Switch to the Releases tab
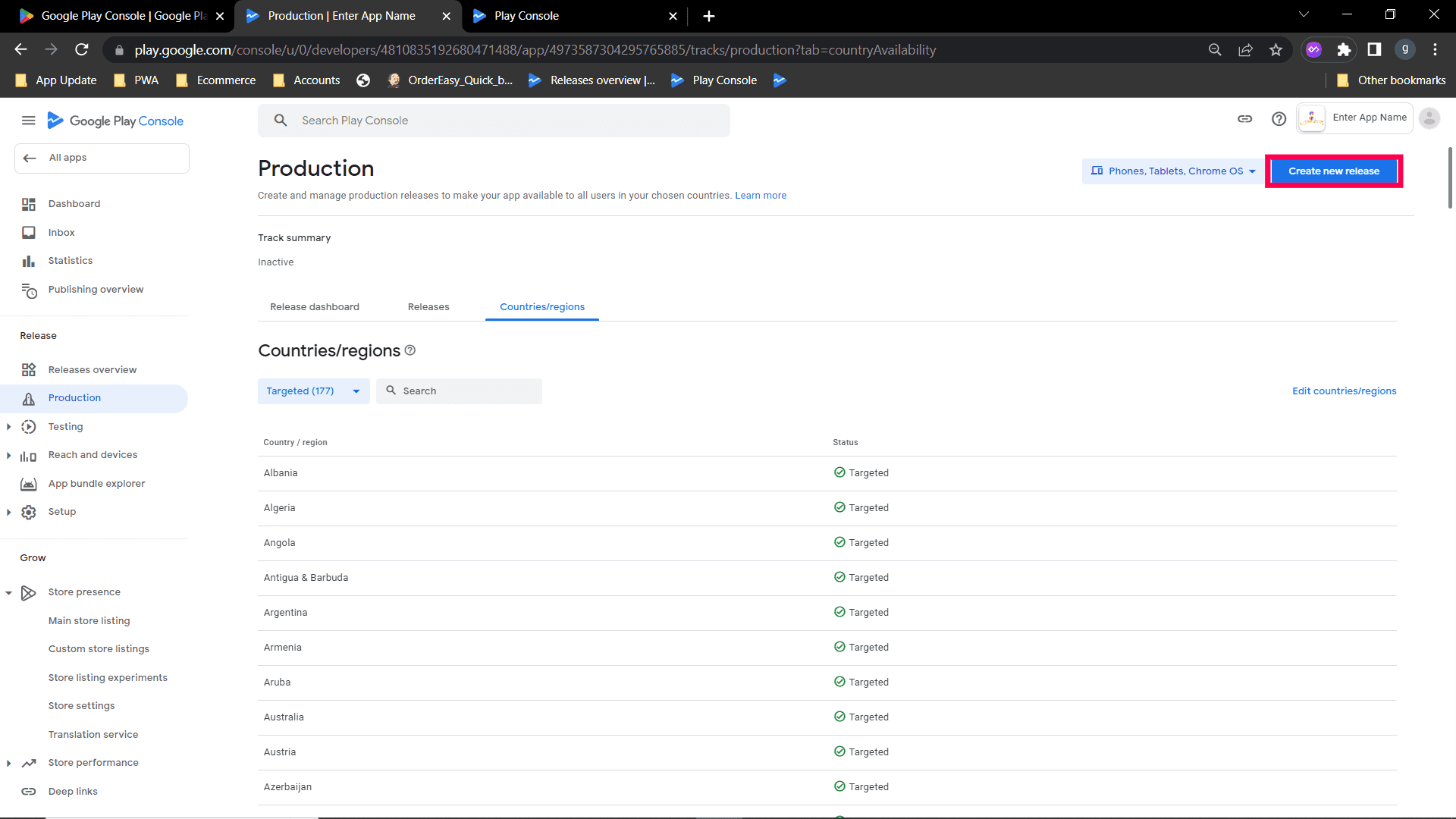The image size is (1456, 819). [428, 307]
